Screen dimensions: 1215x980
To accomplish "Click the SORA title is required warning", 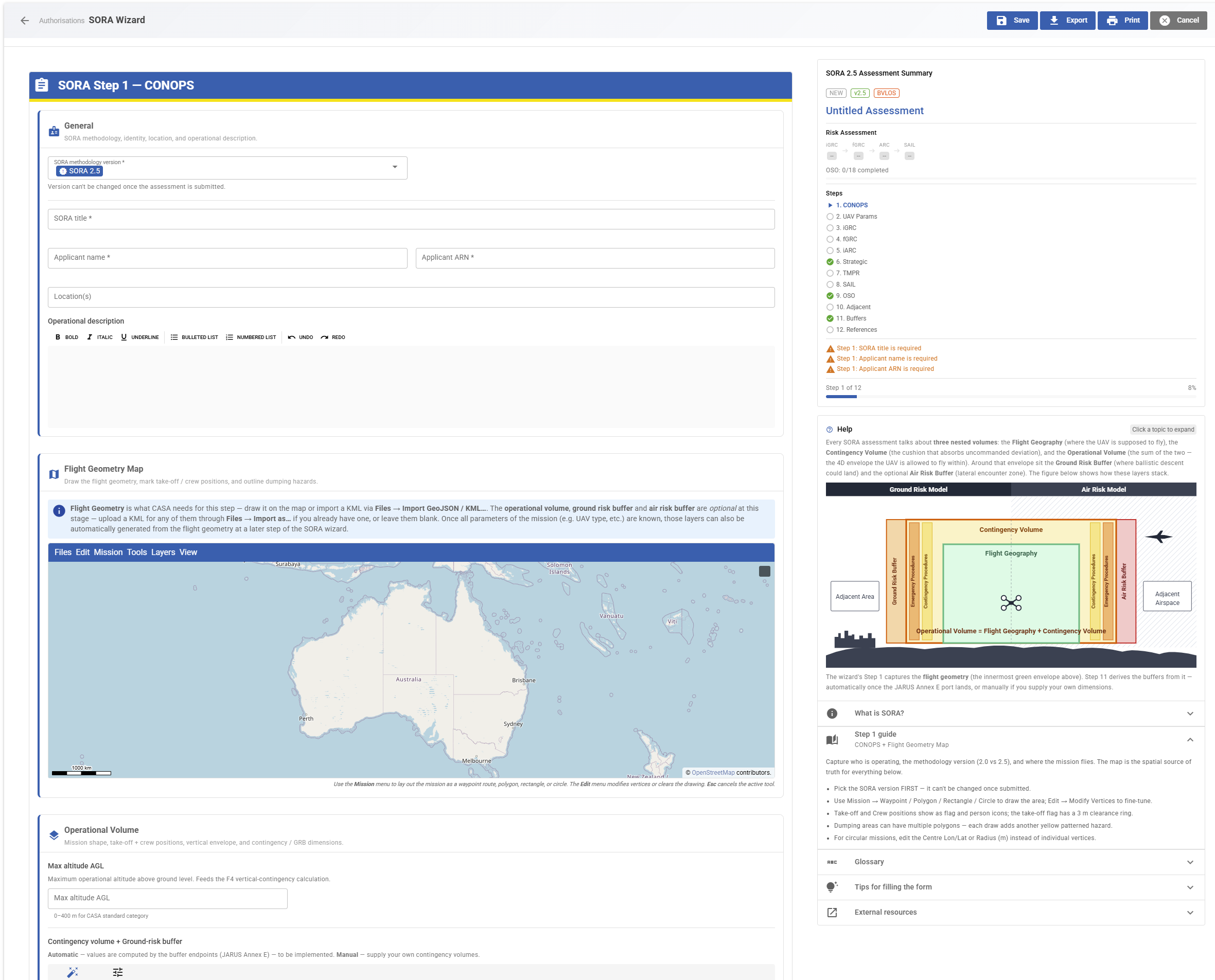I will pyautogui.click(x=873, y=348).
